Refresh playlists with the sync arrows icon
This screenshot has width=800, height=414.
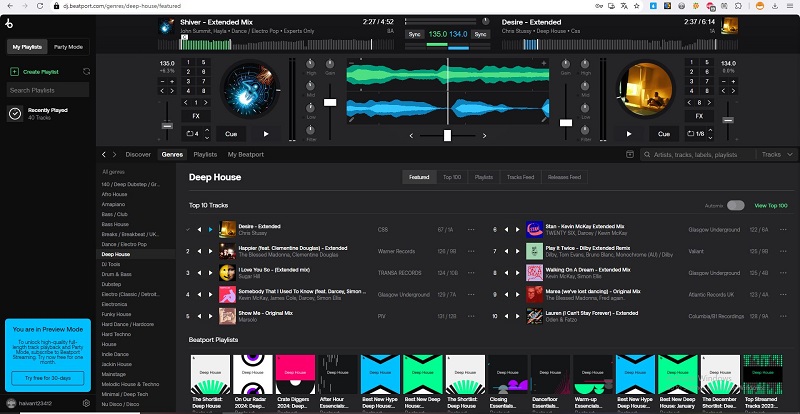[x=86, y=71]
